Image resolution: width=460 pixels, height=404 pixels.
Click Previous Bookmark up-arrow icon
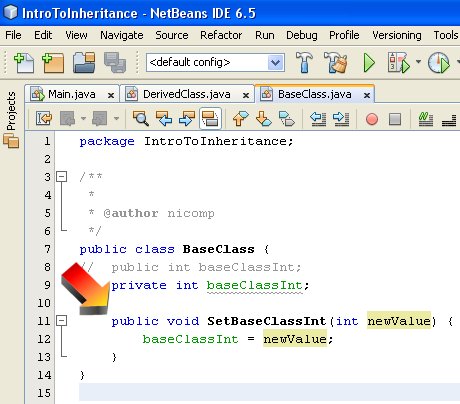[240, 118]
